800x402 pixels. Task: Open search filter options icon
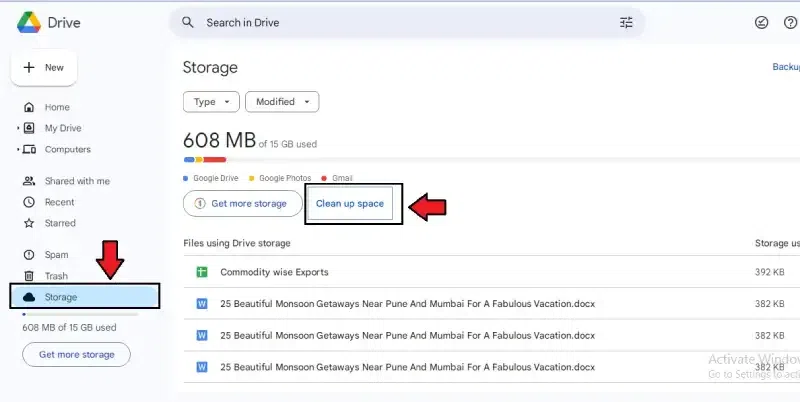click(x=627, y=22)
